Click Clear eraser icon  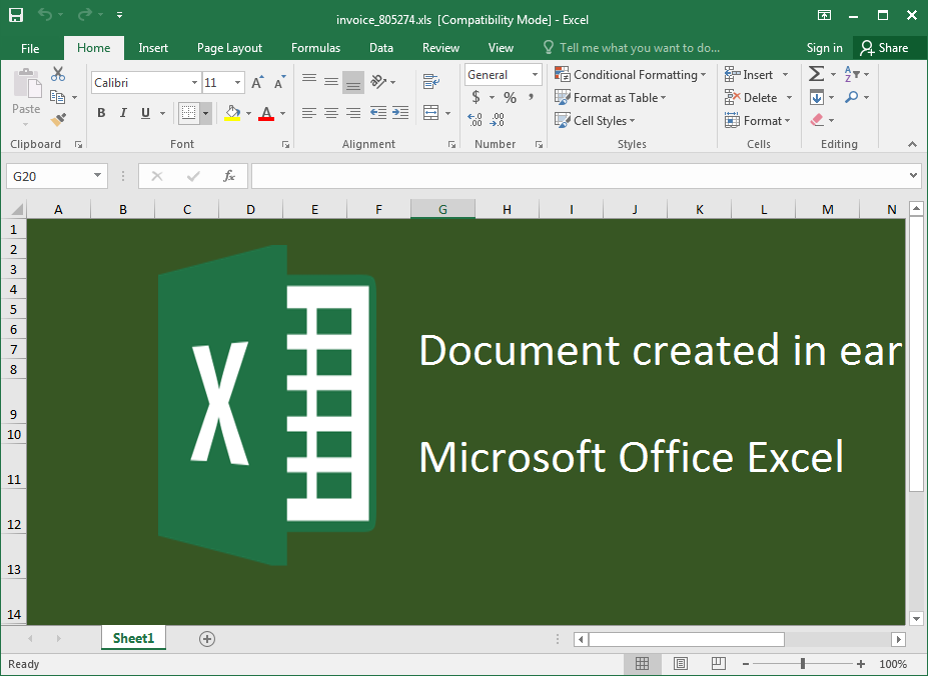tap(817, 120)
